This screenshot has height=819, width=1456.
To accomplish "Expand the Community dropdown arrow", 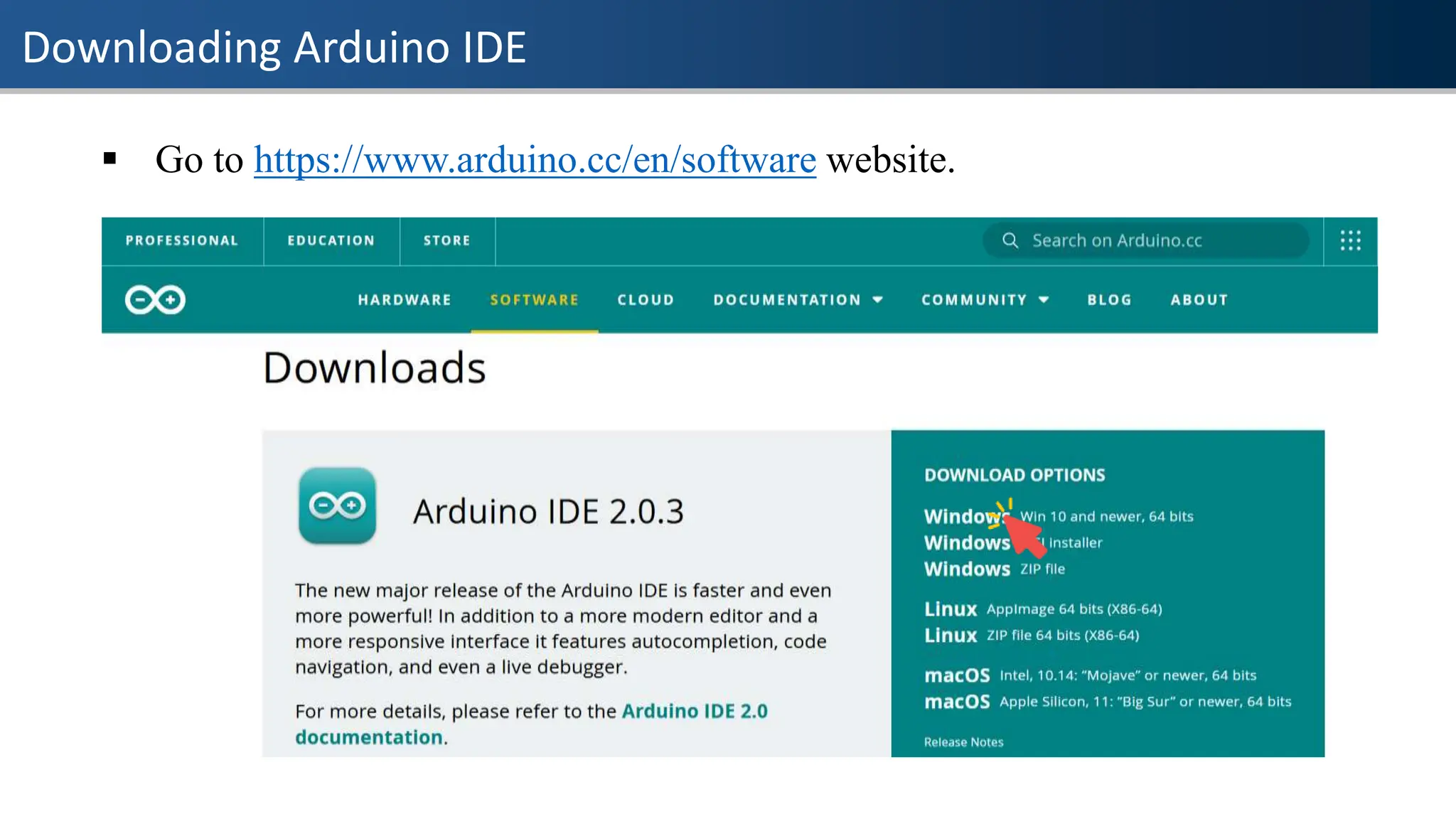I will coord(1044,300).
